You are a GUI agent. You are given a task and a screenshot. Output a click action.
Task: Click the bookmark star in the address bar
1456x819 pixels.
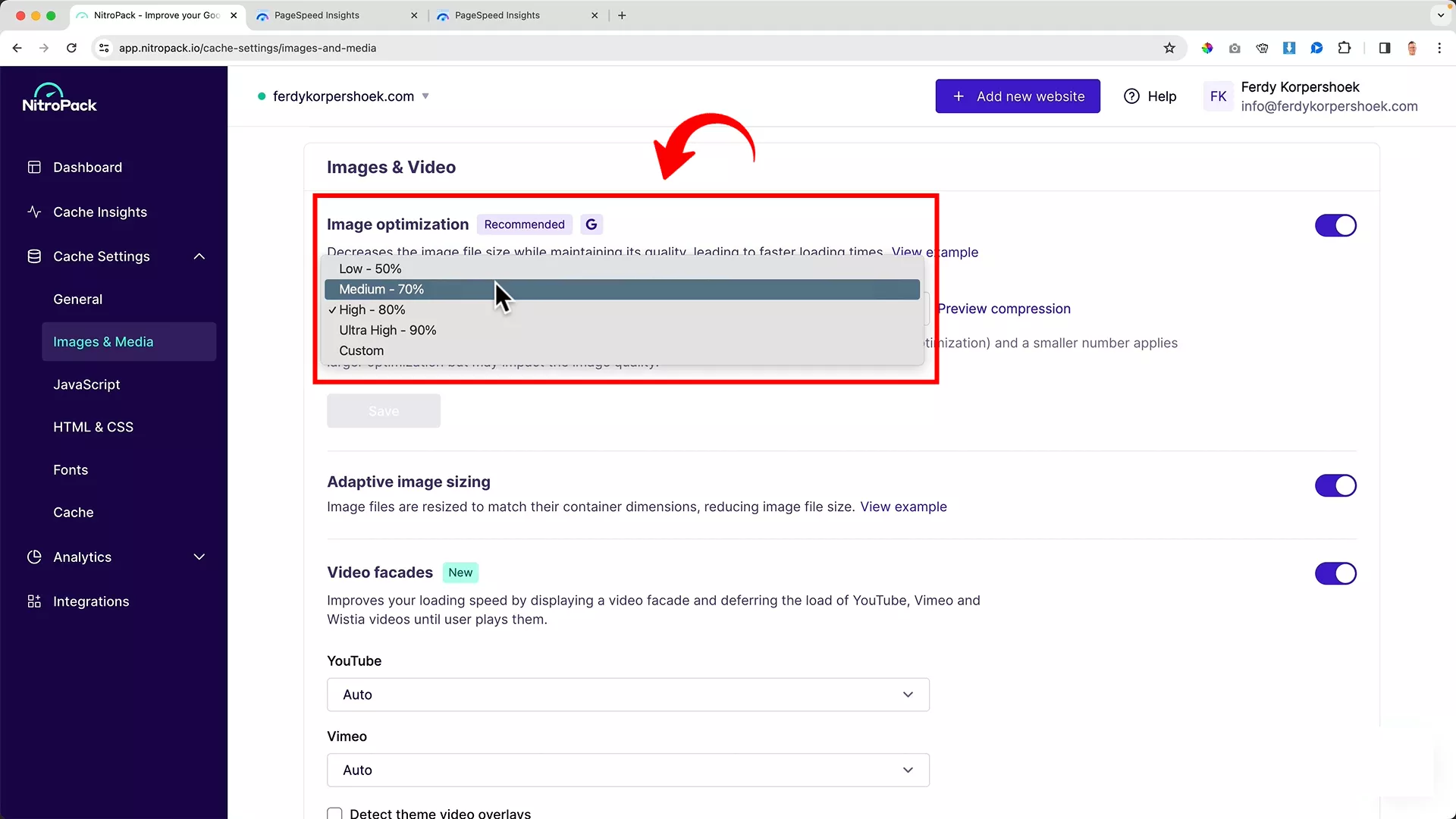coord(1169,48)
